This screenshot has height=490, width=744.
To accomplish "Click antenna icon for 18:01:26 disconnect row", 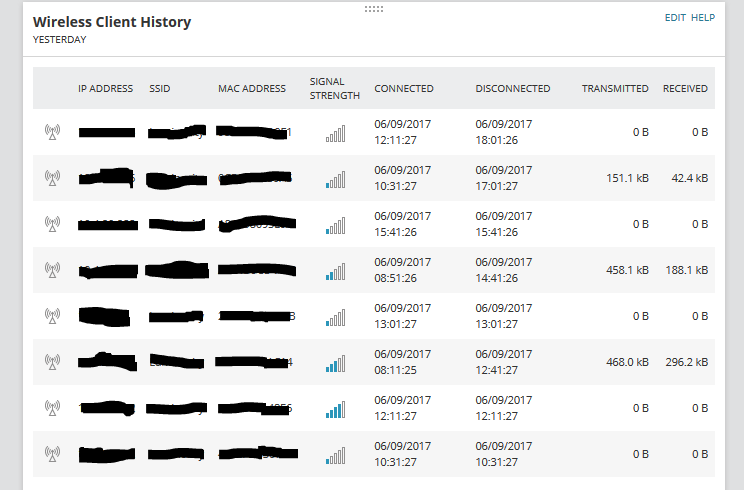I will (x=52, y=132).
